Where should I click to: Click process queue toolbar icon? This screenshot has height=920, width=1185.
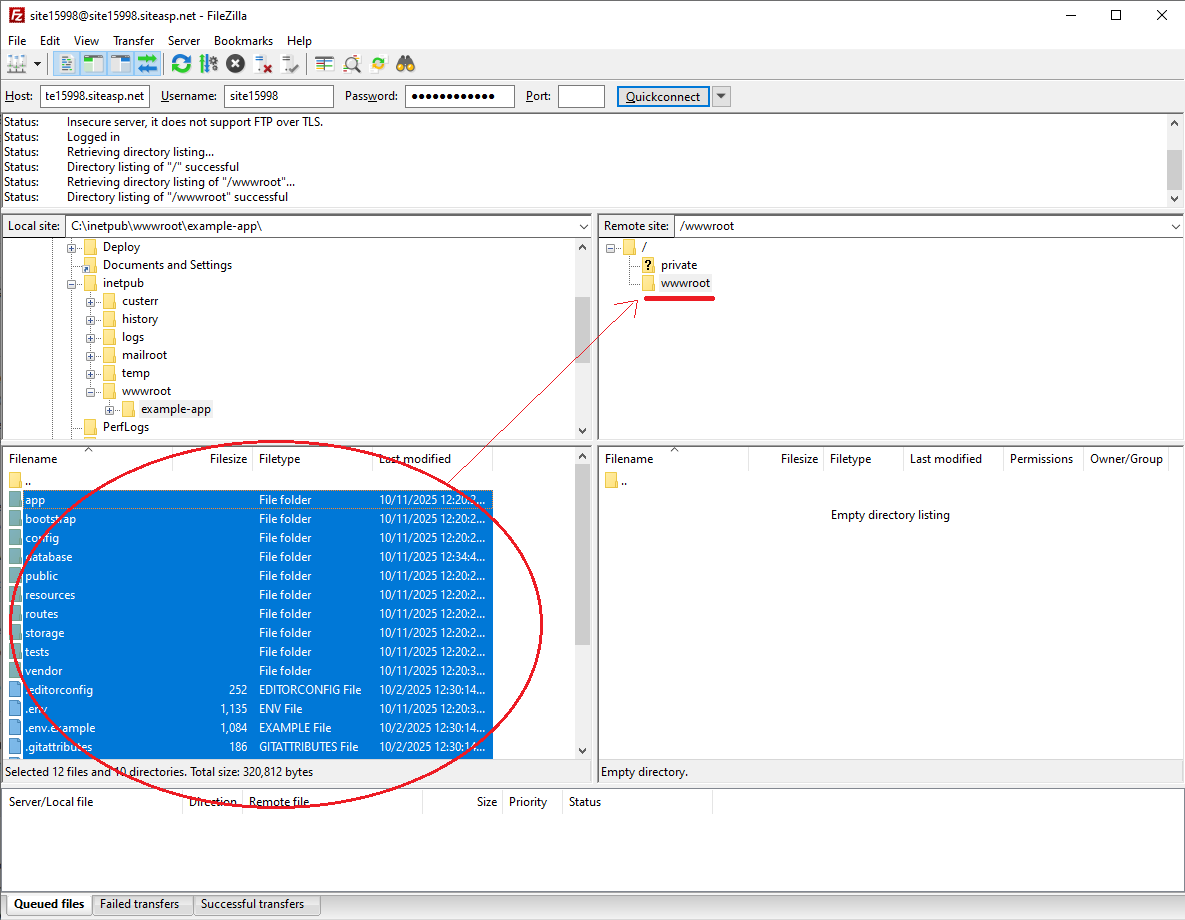pos(208,64)
